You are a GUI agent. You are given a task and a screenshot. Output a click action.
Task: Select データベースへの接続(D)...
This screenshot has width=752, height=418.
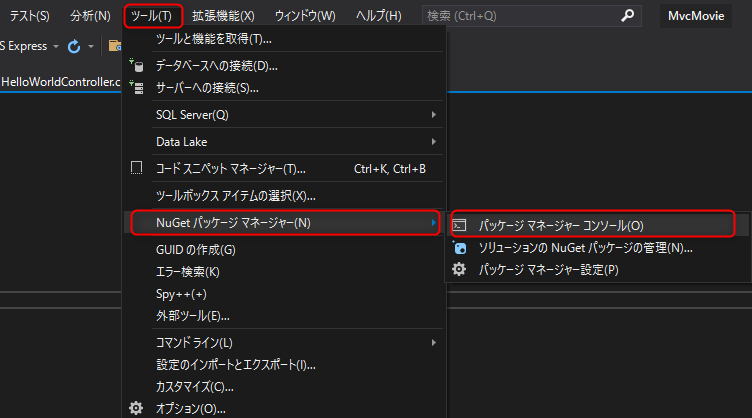point(284,66)
